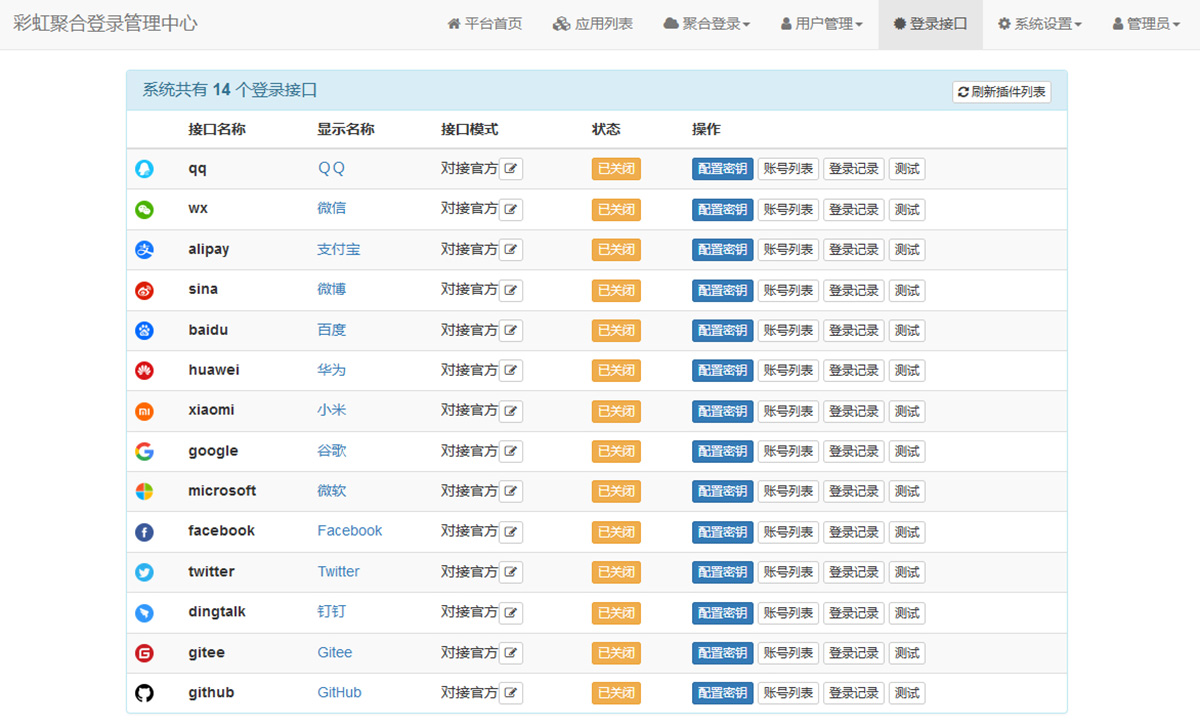Open 应用列表 from the navbar
The width and height of the screenshot is (1200, 728).
coord(593,24)
